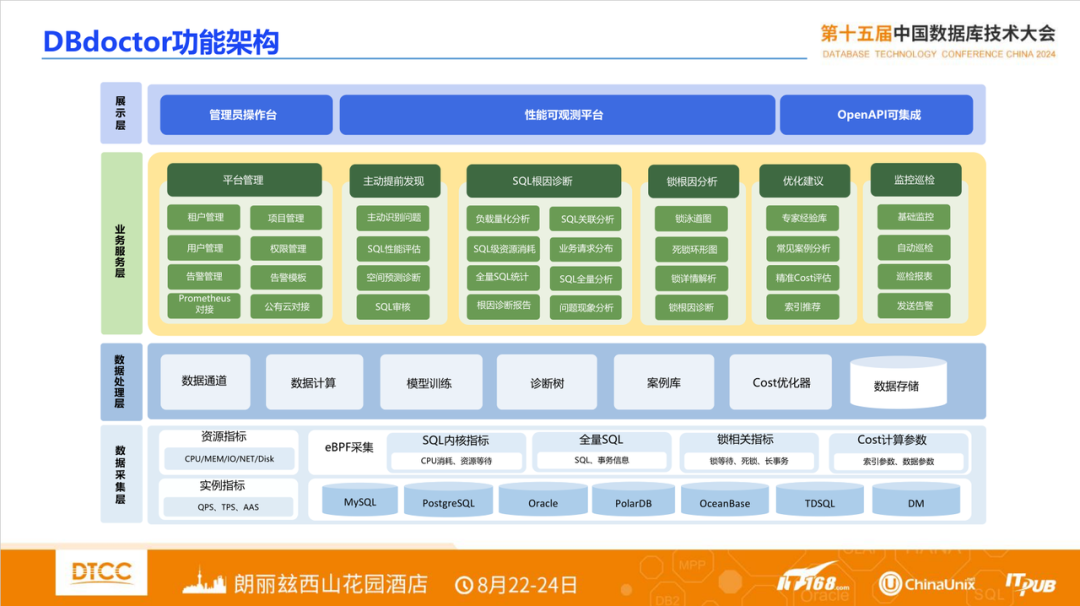1080x606 pixels.
Task: Click the 租户管理 box
Action: click(204, 217)
